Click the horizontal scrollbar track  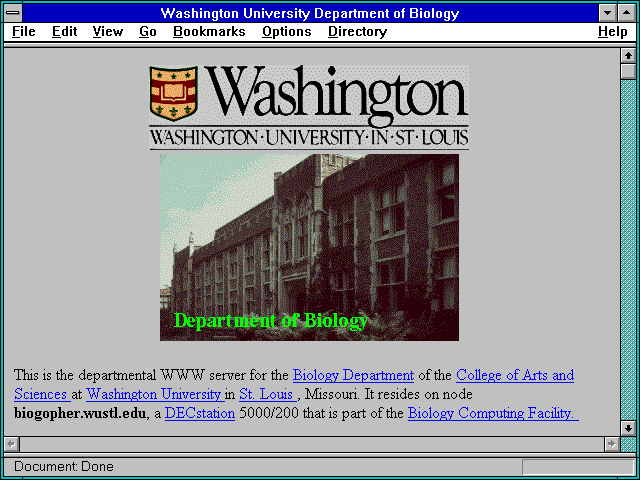[312, 444]
